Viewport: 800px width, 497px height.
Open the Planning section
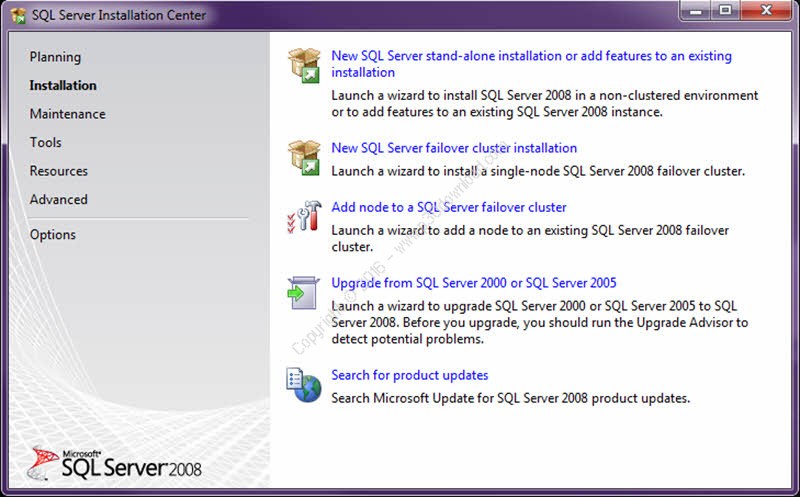click(x=55, y=57)
